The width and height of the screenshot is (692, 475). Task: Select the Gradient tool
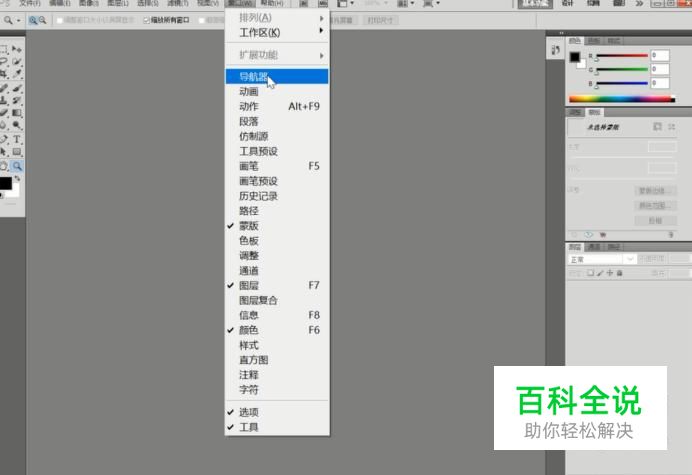pyautogui.click(x=17, y=113)
